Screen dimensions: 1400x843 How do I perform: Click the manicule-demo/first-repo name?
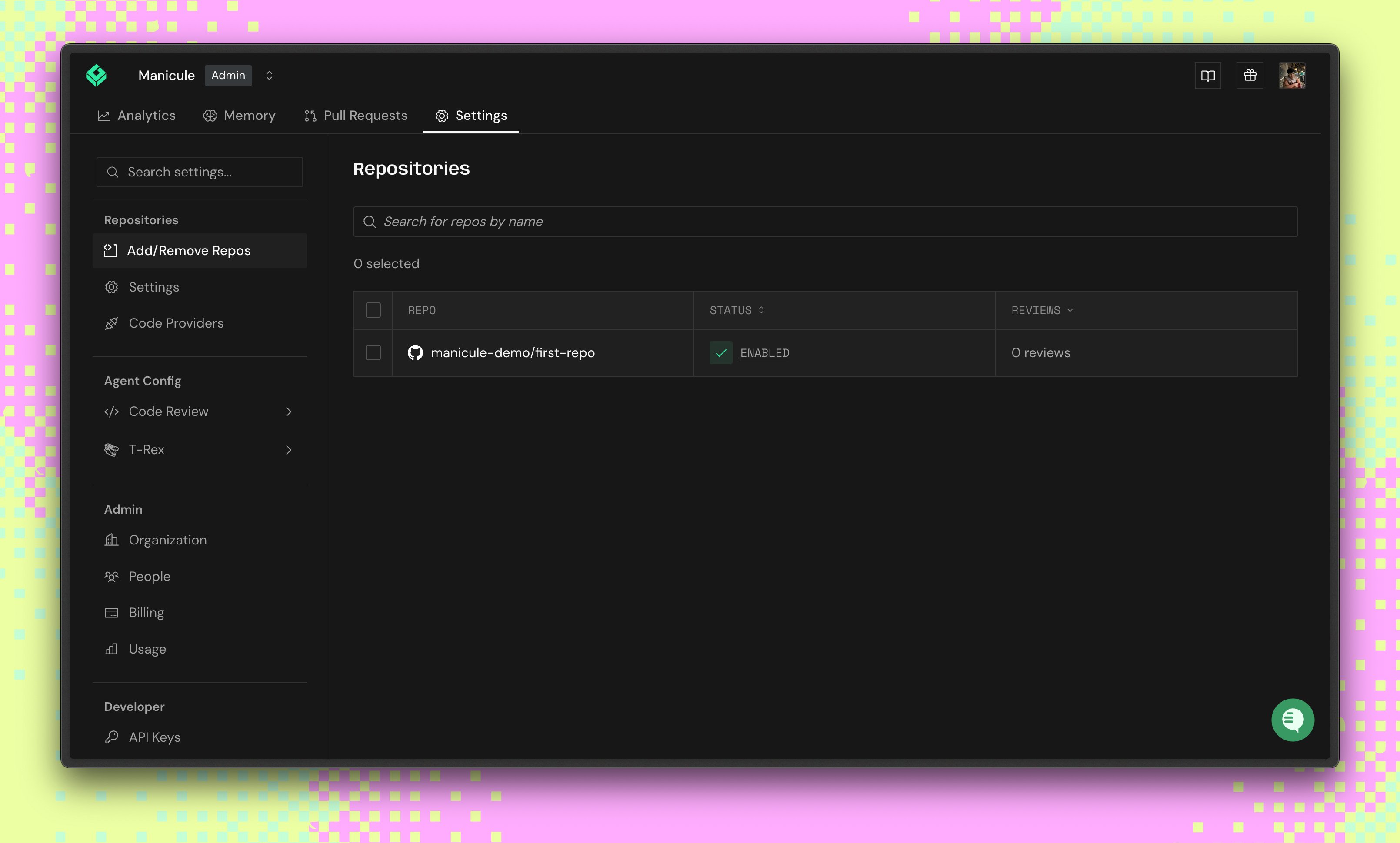click(513, 353)
